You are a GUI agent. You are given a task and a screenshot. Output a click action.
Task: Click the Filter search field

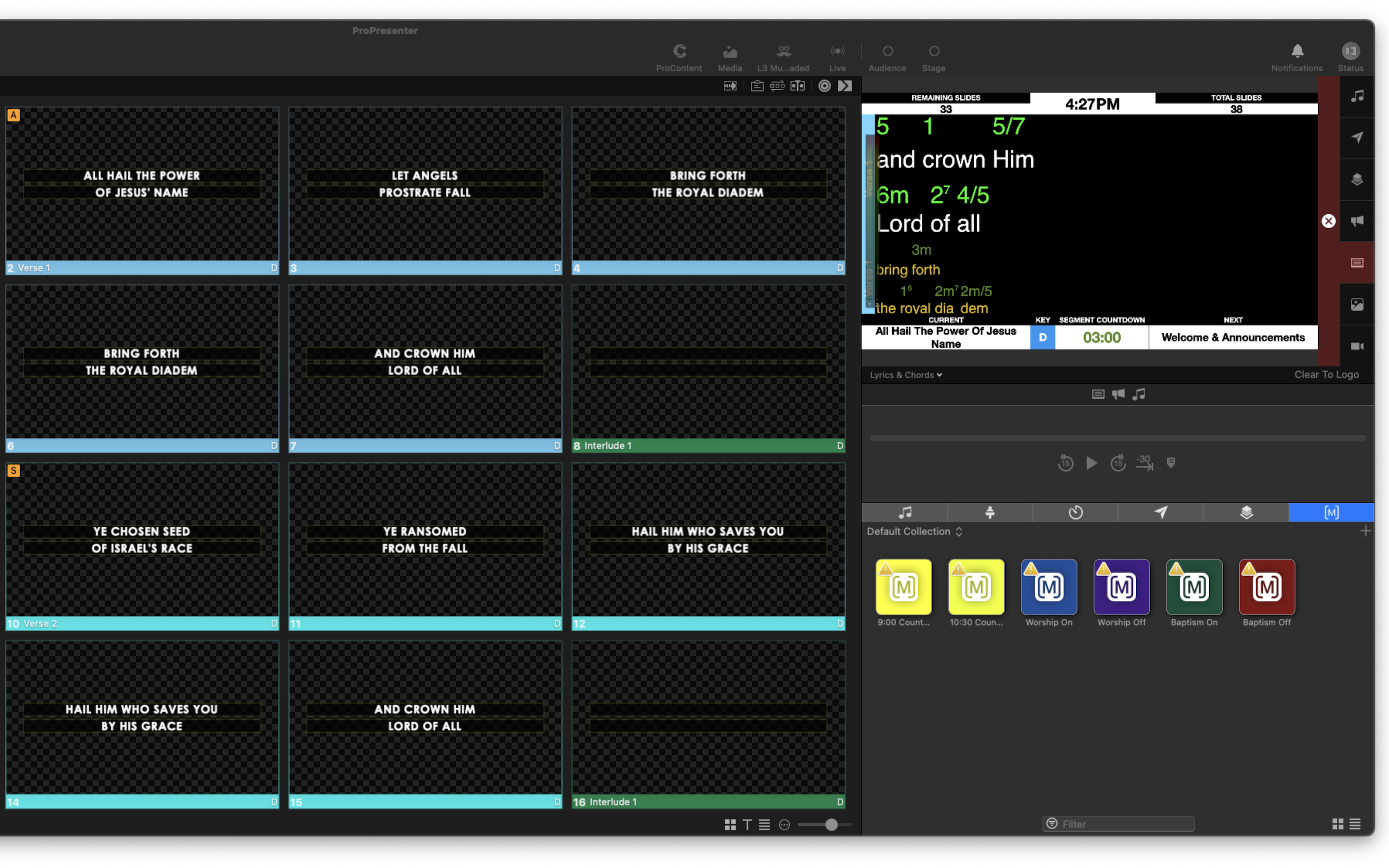(1117, 823)
